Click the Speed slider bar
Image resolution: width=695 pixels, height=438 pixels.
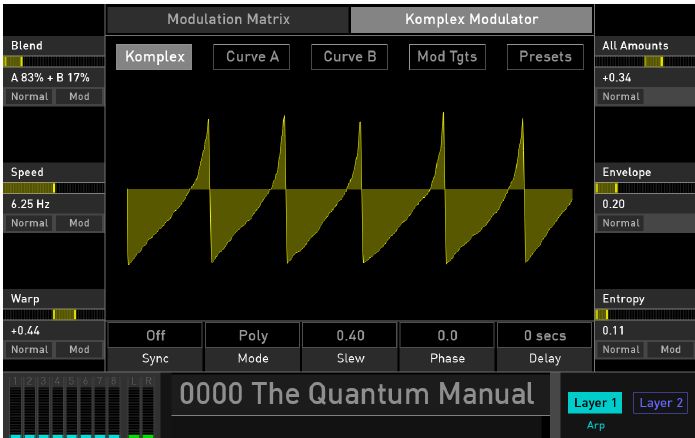point(51,187)
